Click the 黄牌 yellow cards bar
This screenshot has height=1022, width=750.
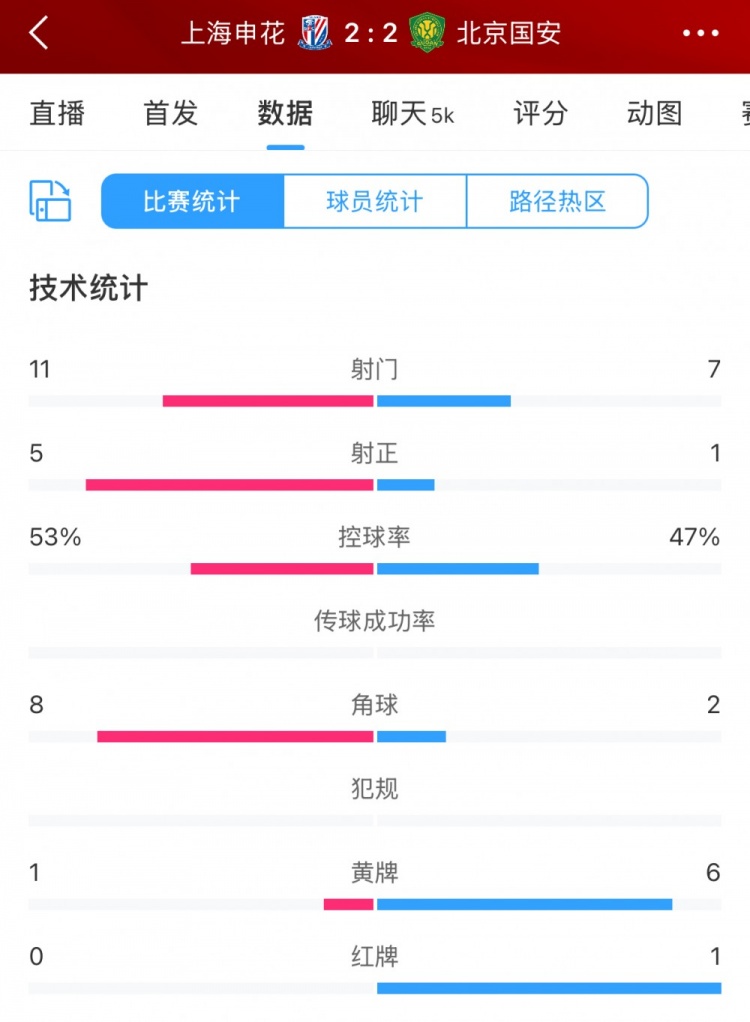tap(375, 903)
